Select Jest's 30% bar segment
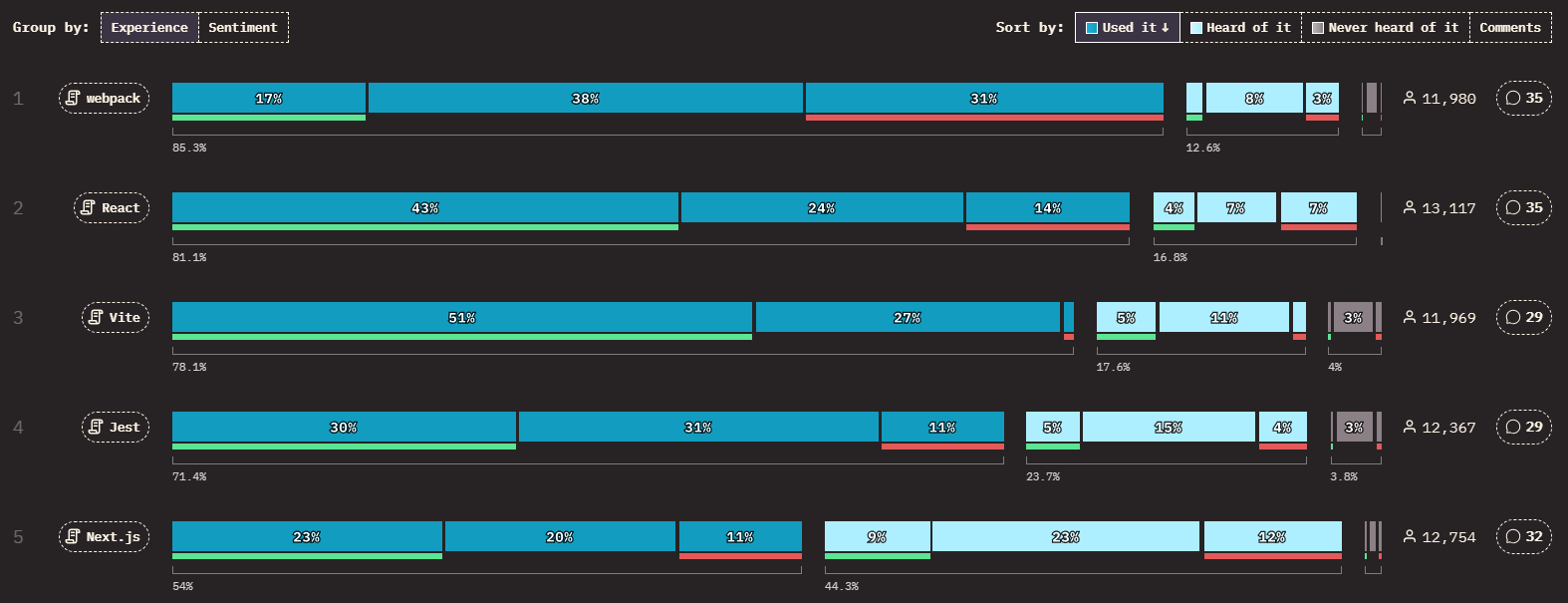The height and width of the screenshot is (603, 1568). point(344,427)
